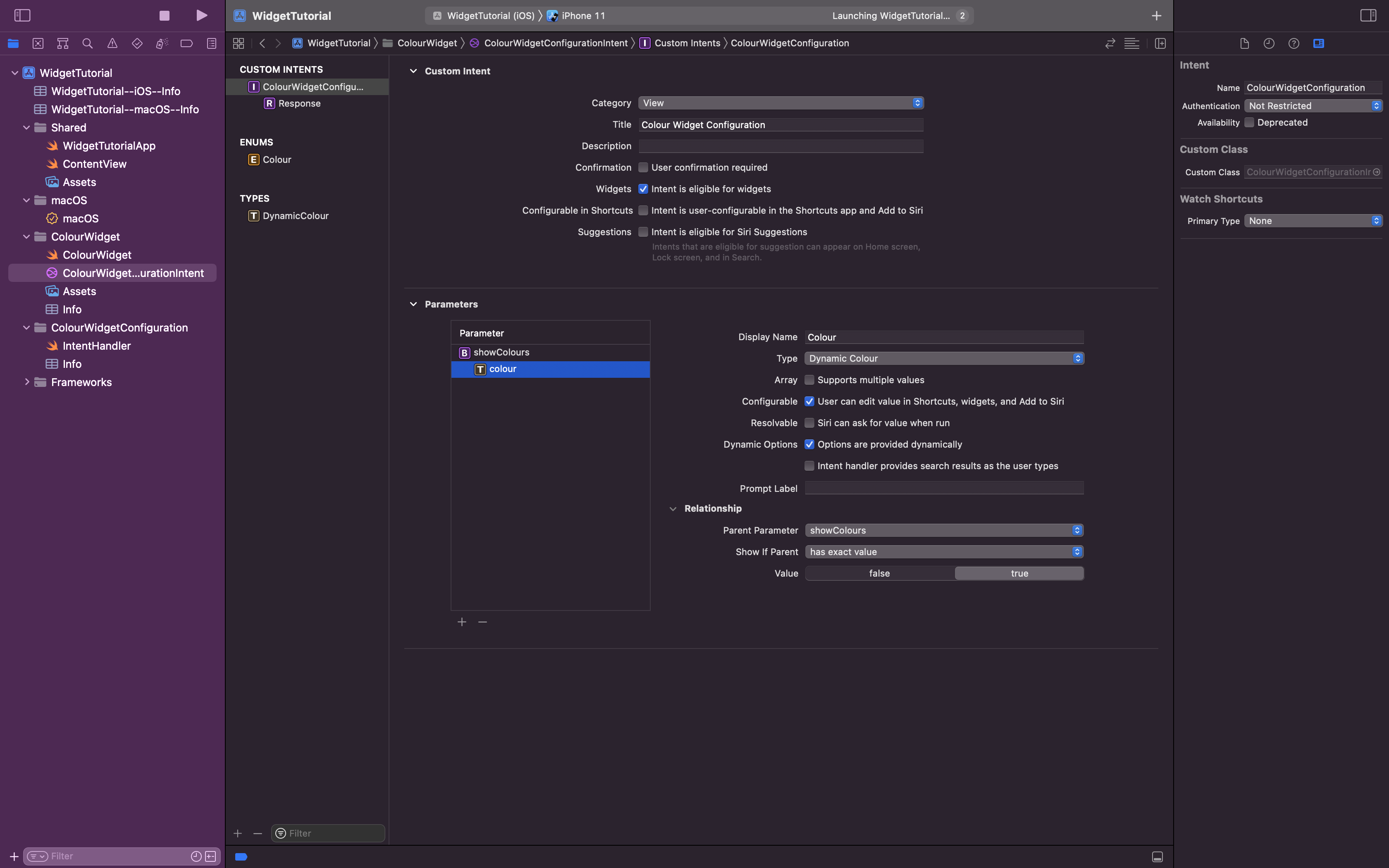1389x868 pixels.
Task: Click the Prompt Label field
Action: (944, 488)
